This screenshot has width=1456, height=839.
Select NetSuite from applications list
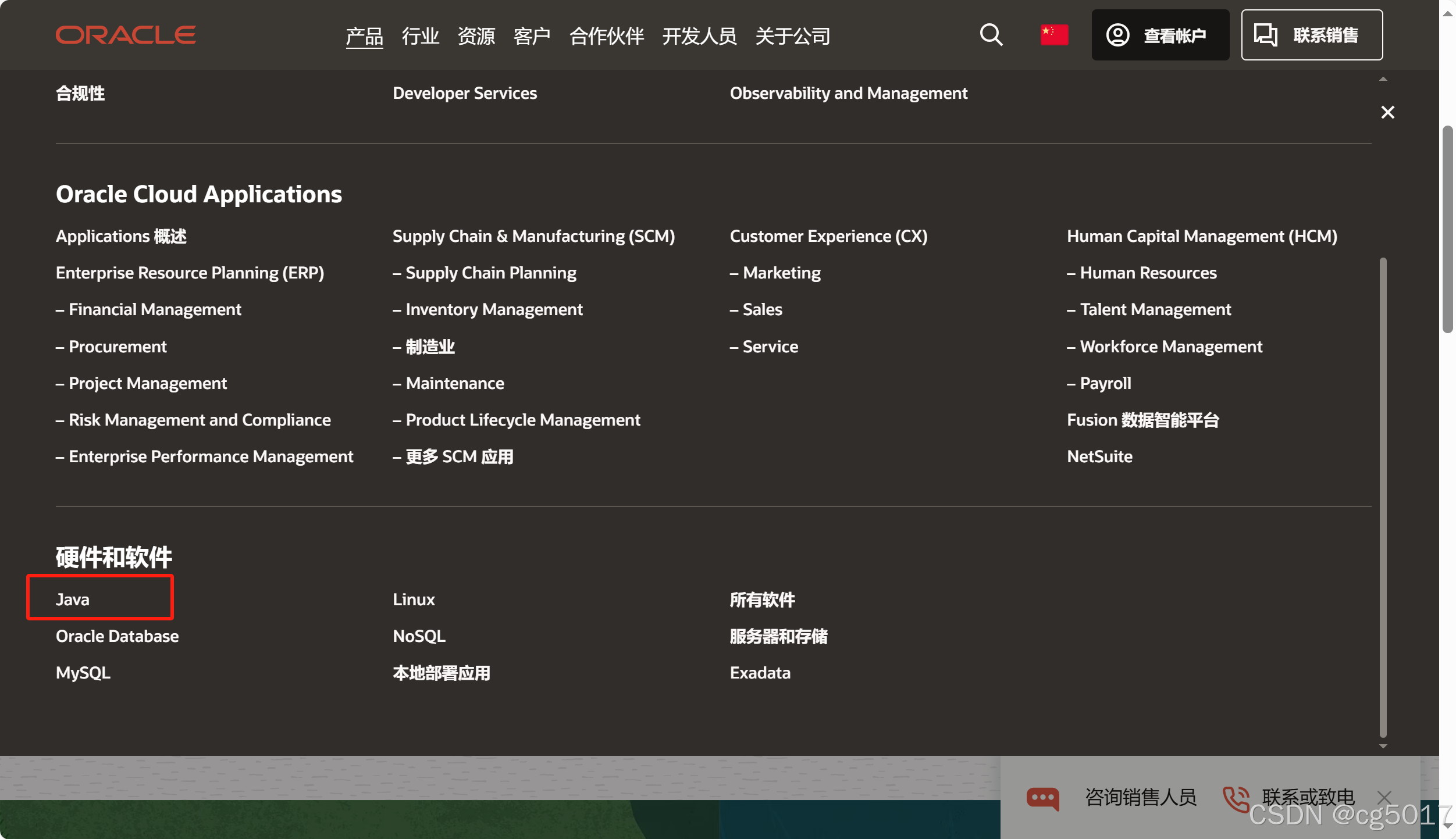tap(1099, 456)
